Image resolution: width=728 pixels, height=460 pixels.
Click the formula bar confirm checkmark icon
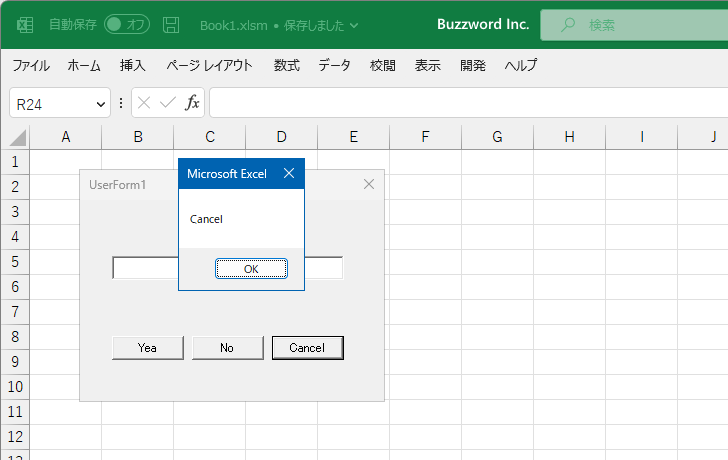click(x=168, y=103)
